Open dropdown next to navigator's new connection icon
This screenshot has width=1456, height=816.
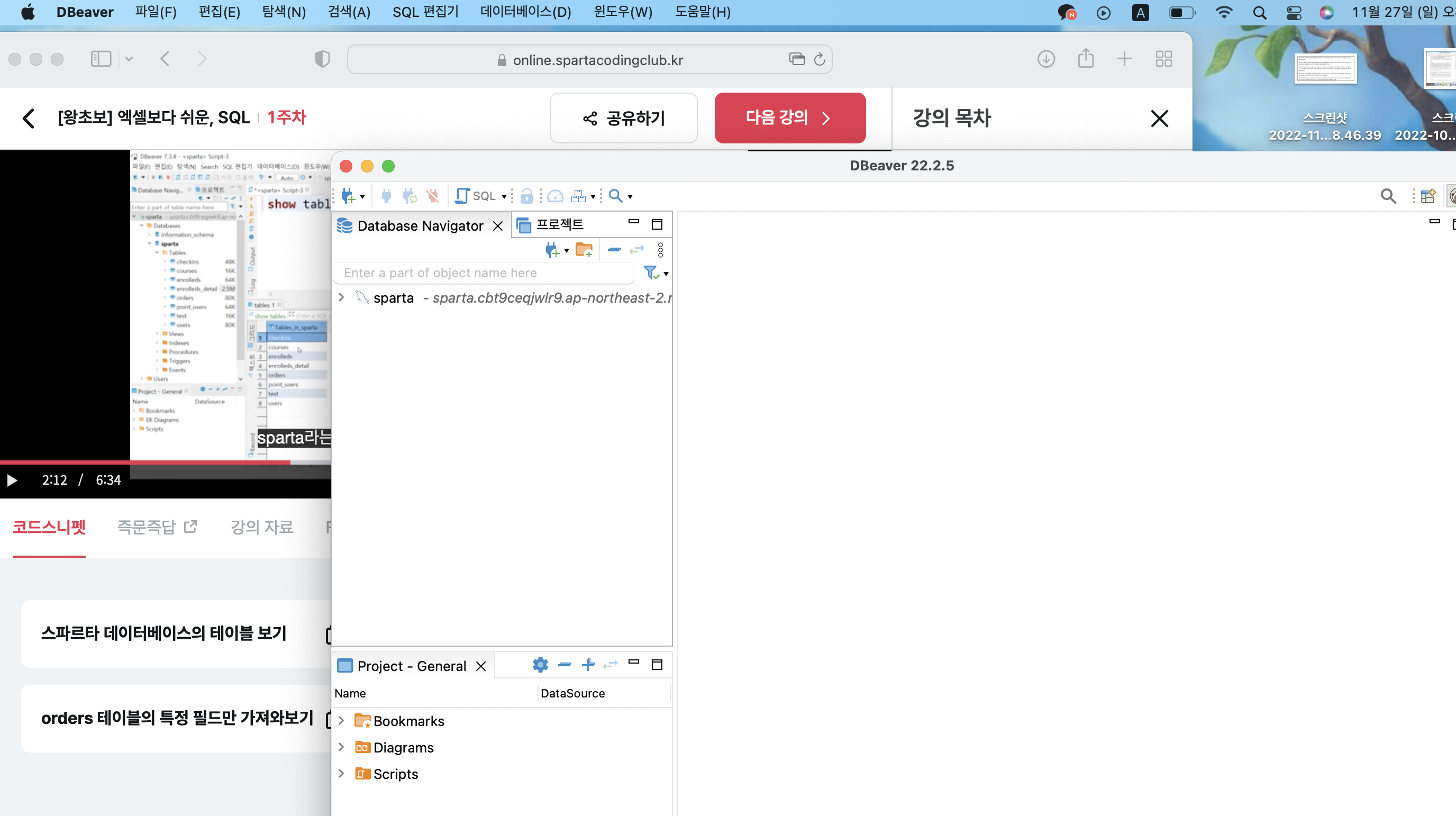tap(566, 250)
